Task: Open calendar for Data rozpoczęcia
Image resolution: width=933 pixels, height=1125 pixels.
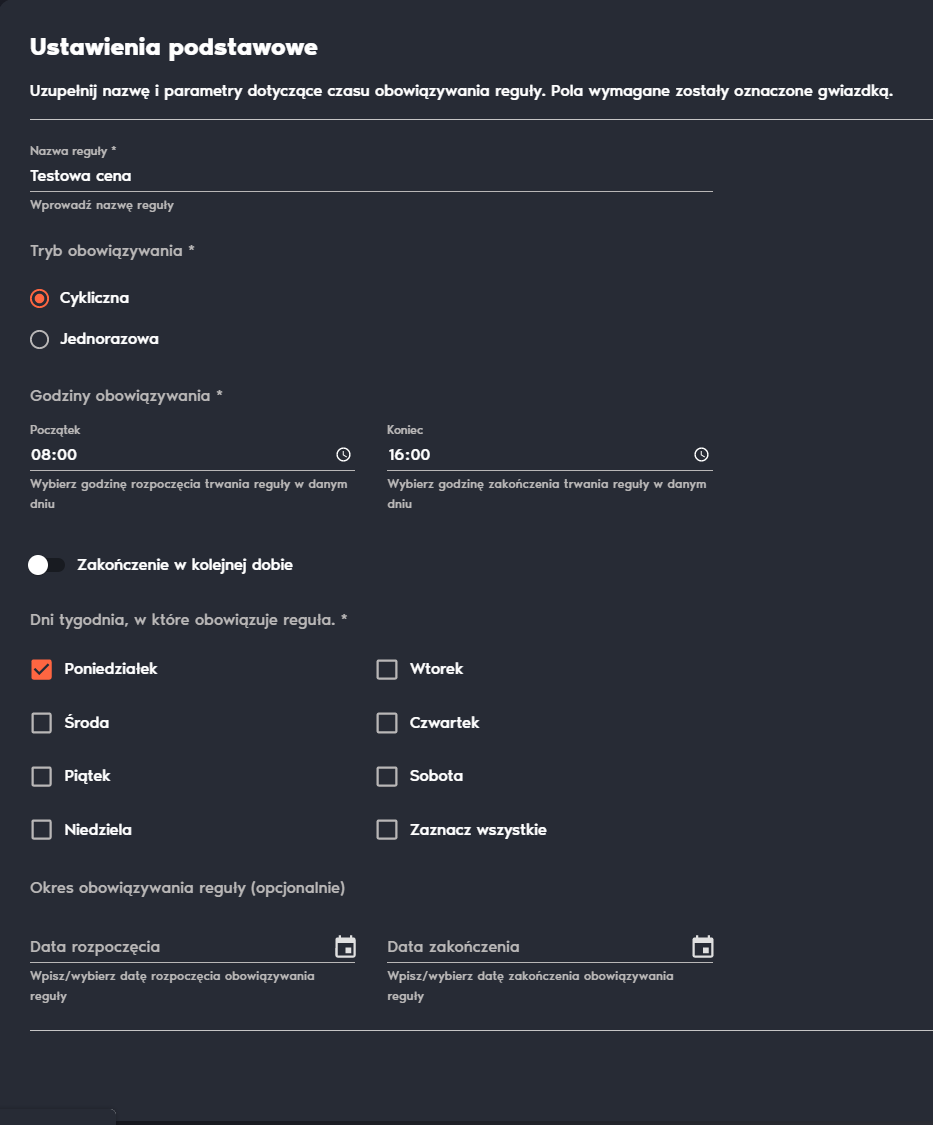Action: click(345, 947)
